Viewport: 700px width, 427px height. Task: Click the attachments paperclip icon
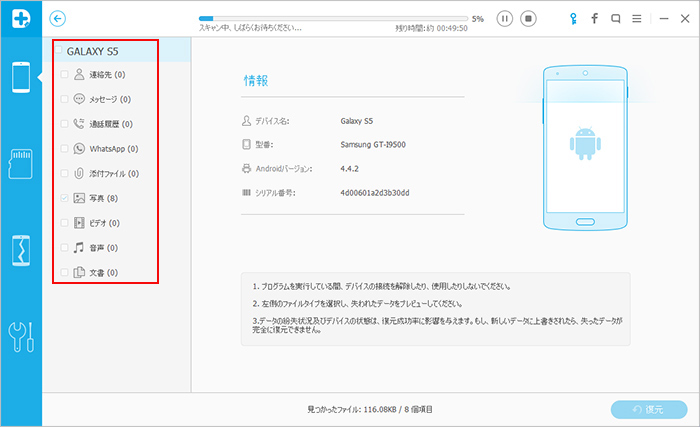(x=79, y=173)
